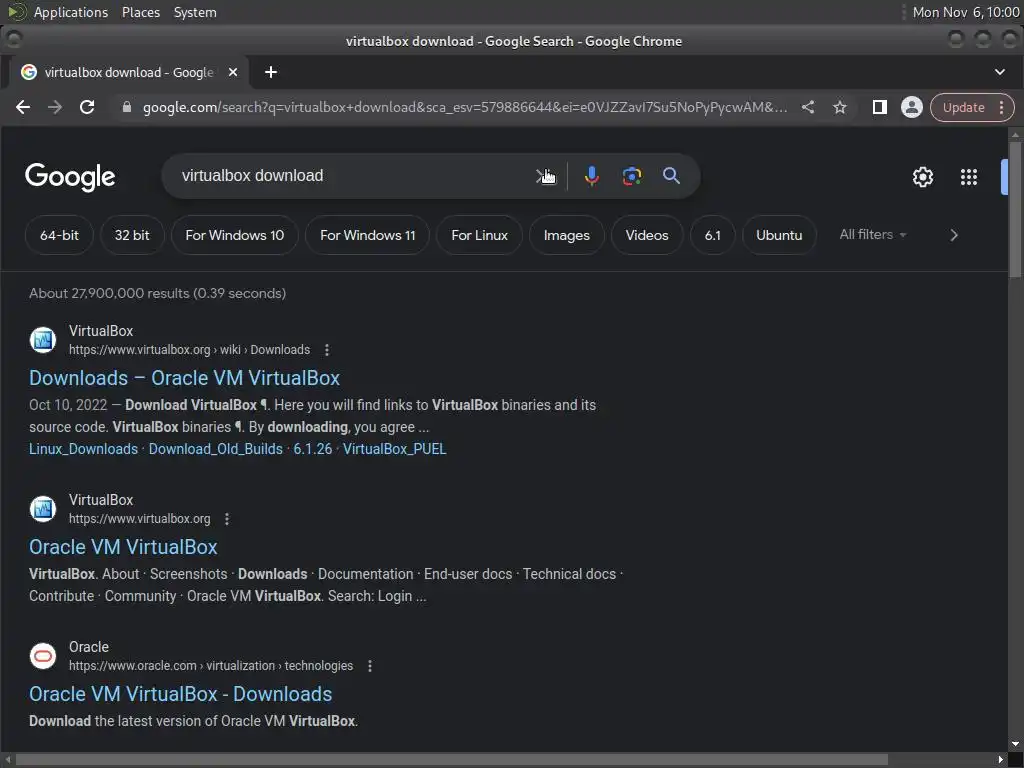Click the clock showing Mon Nov 6, 10:00
Screen dimensions: 1024x768
tap(965, 12)
